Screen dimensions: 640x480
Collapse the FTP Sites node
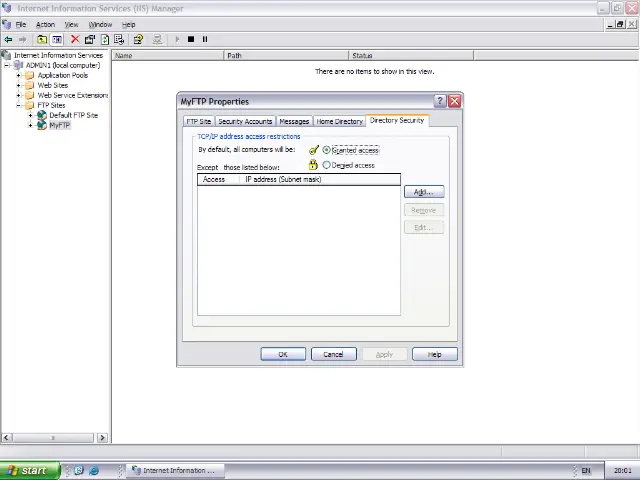coord(18,105)
